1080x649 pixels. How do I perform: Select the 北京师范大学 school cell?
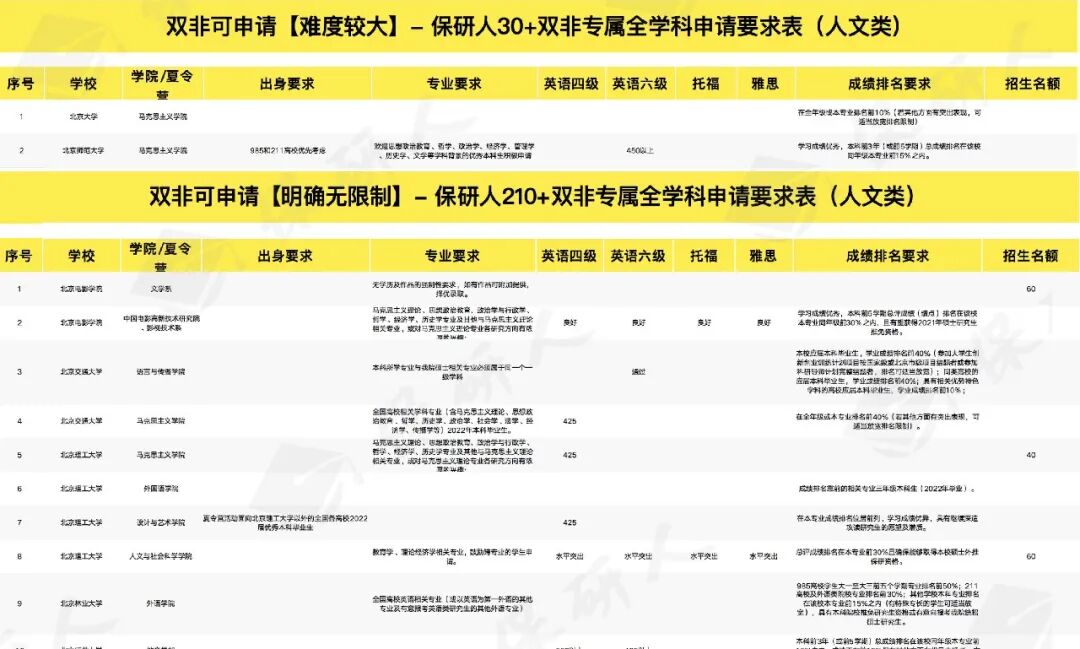pyautogui.click(x=83, y=150)
